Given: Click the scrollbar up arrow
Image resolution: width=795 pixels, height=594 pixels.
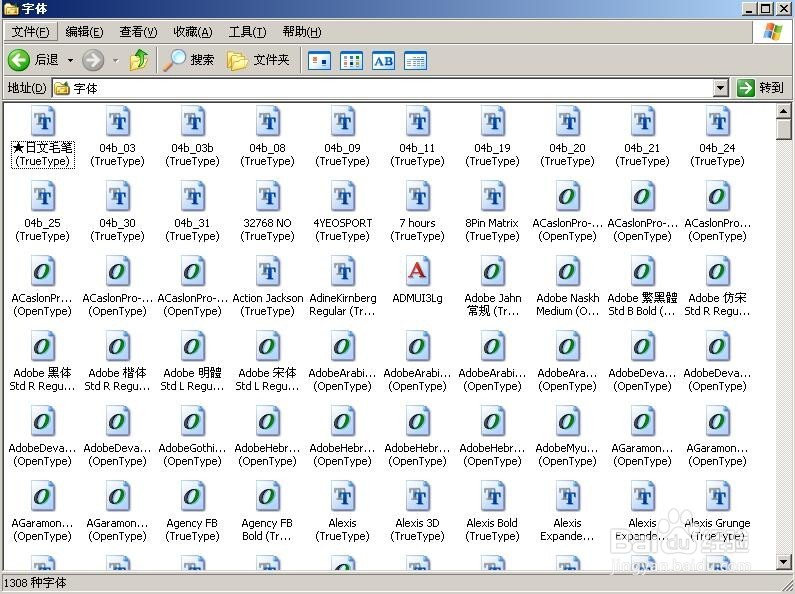Looking at the screenshot, I should click(783, 110).
